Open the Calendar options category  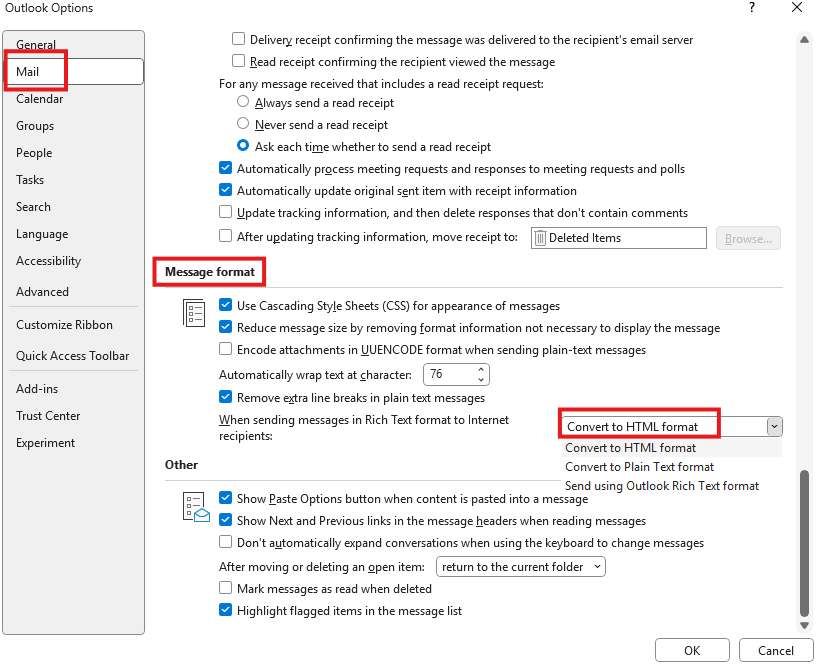pos(40,99)
